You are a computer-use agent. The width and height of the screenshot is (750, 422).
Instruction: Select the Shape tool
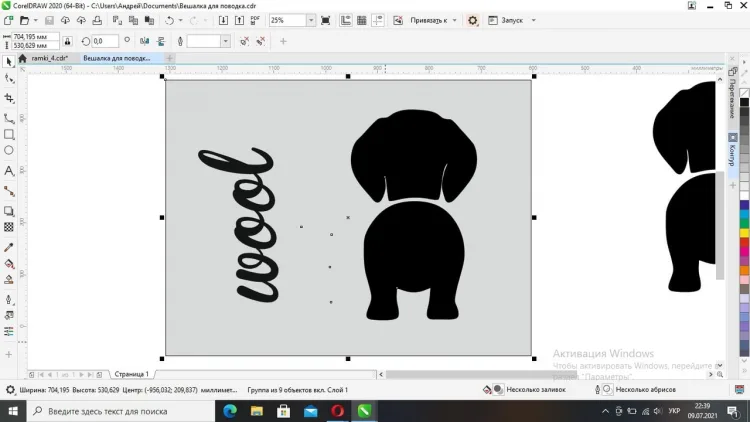pyautogui.click(x=9, y=79)
